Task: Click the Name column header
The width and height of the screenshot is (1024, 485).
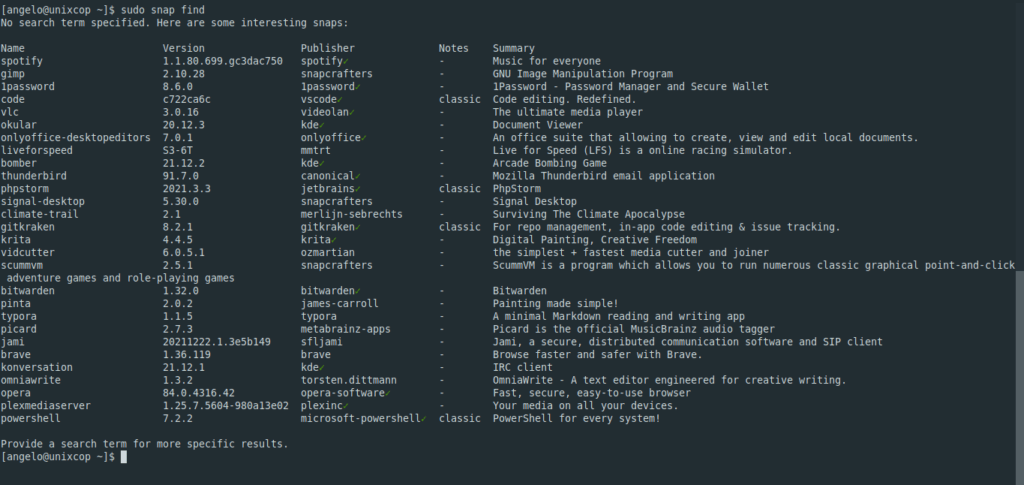Action: click(x=12, y=48)
